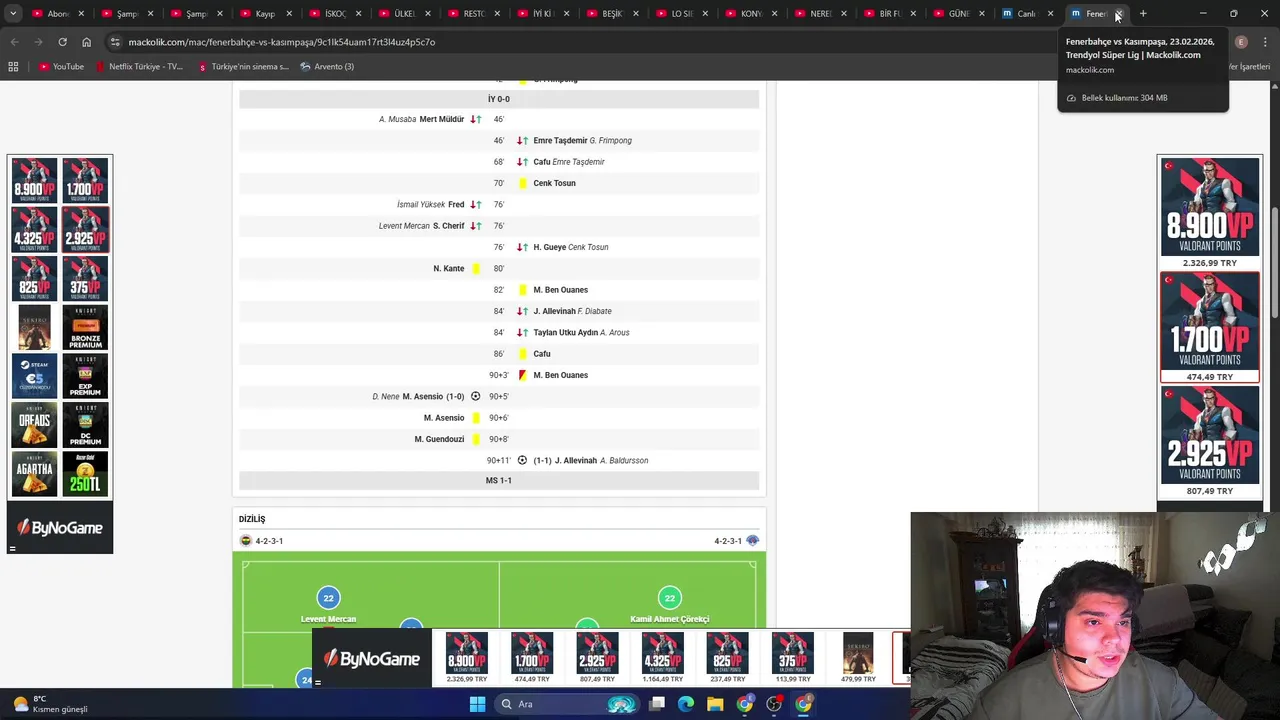The height and width of the screenshot is (720, 1280).
Task: Open right-side 2.925 VP 807,49 TRY ad
Action: pyautogui.click(x=1209, y=441)
